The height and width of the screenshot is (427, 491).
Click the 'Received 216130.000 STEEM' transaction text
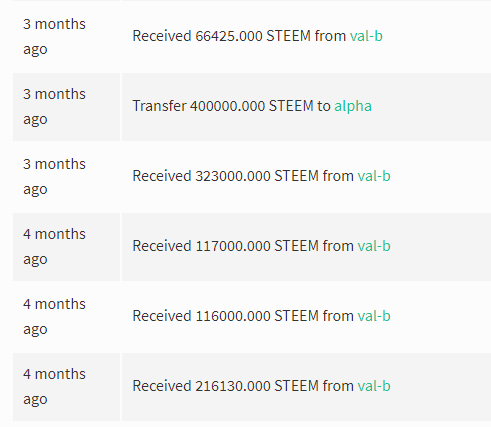click(x=226, y=386)
